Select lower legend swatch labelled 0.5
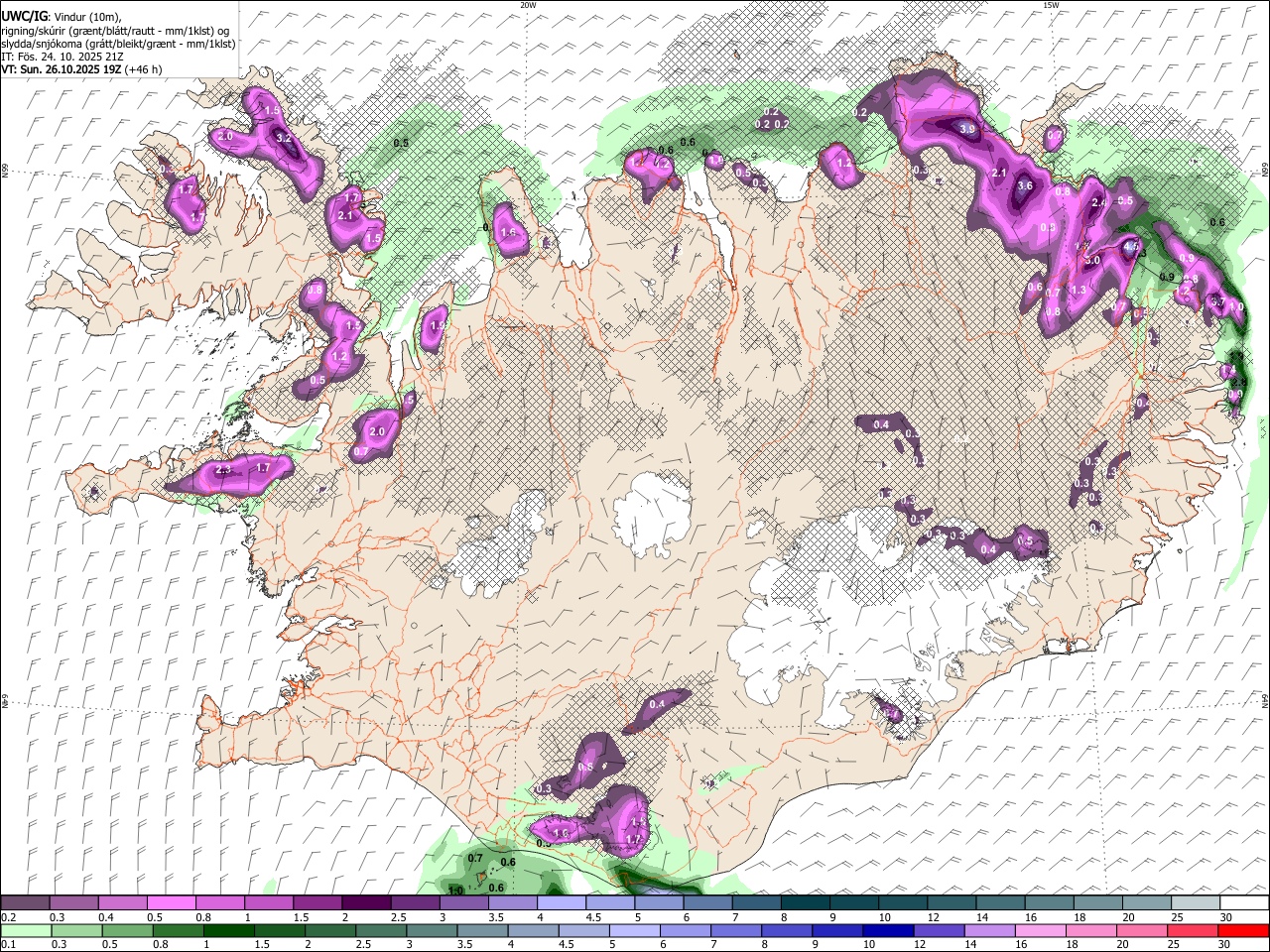 point(127,931)
